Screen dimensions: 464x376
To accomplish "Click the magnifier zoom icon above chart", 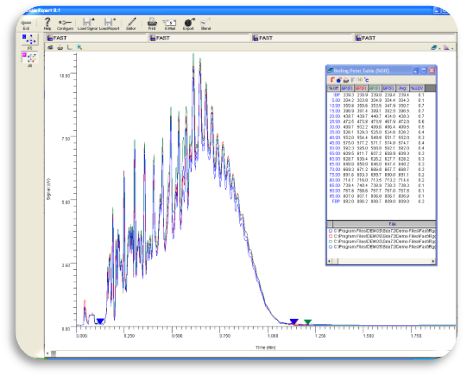I will pos(79,47).
